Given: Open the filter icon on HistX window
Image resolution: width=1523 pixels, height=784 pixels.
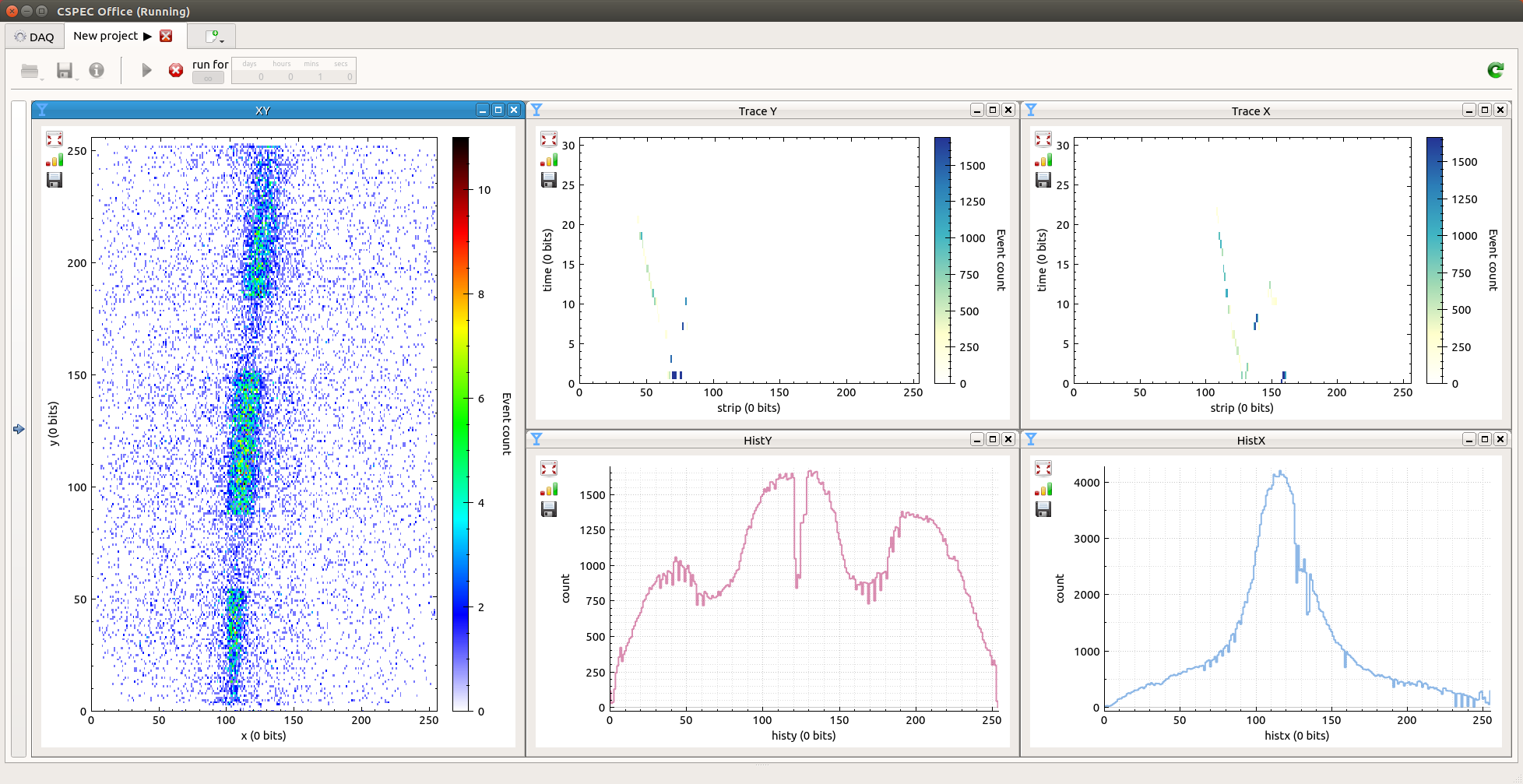Looking at the screenshot, I should 1031,439.
